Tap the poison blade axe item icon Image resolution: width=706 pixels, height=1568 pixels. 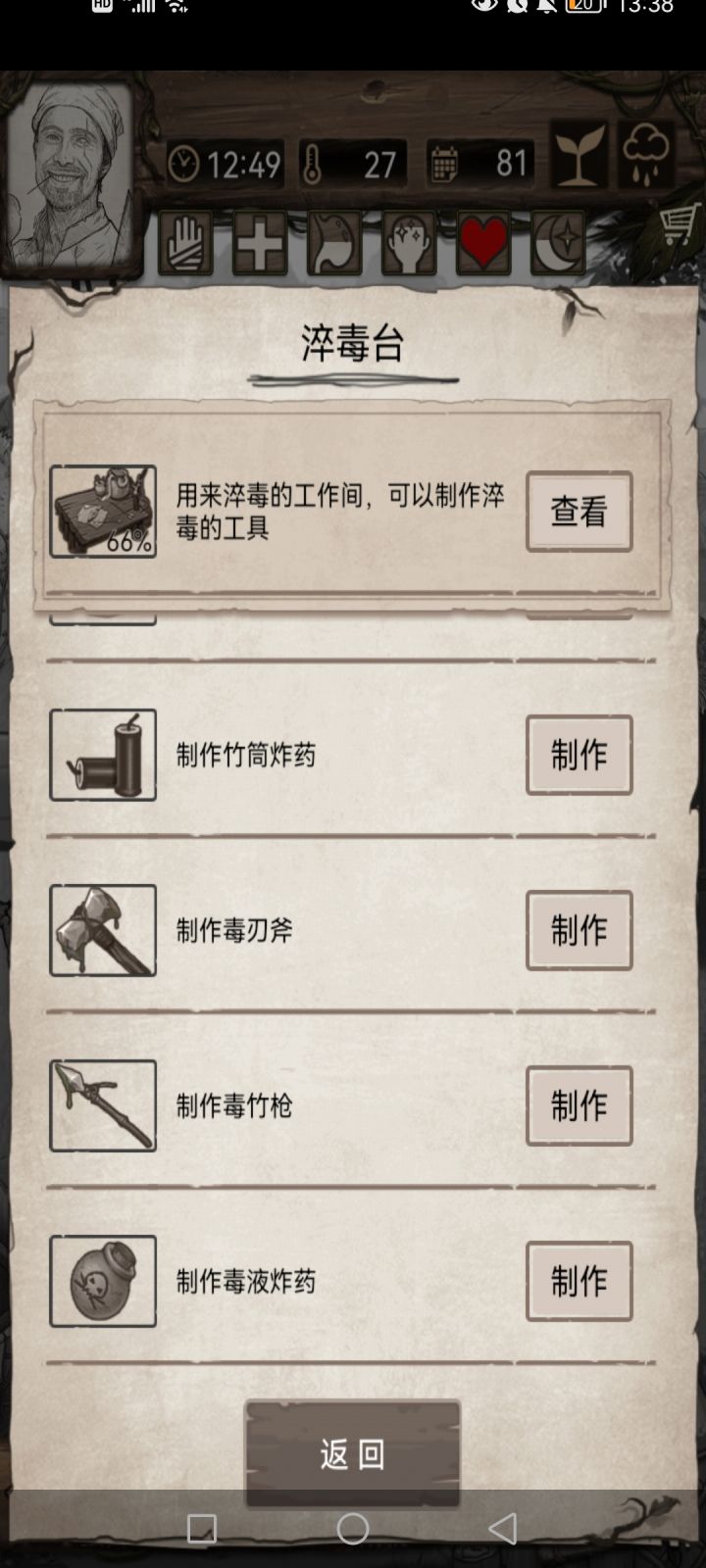(103, 930)
